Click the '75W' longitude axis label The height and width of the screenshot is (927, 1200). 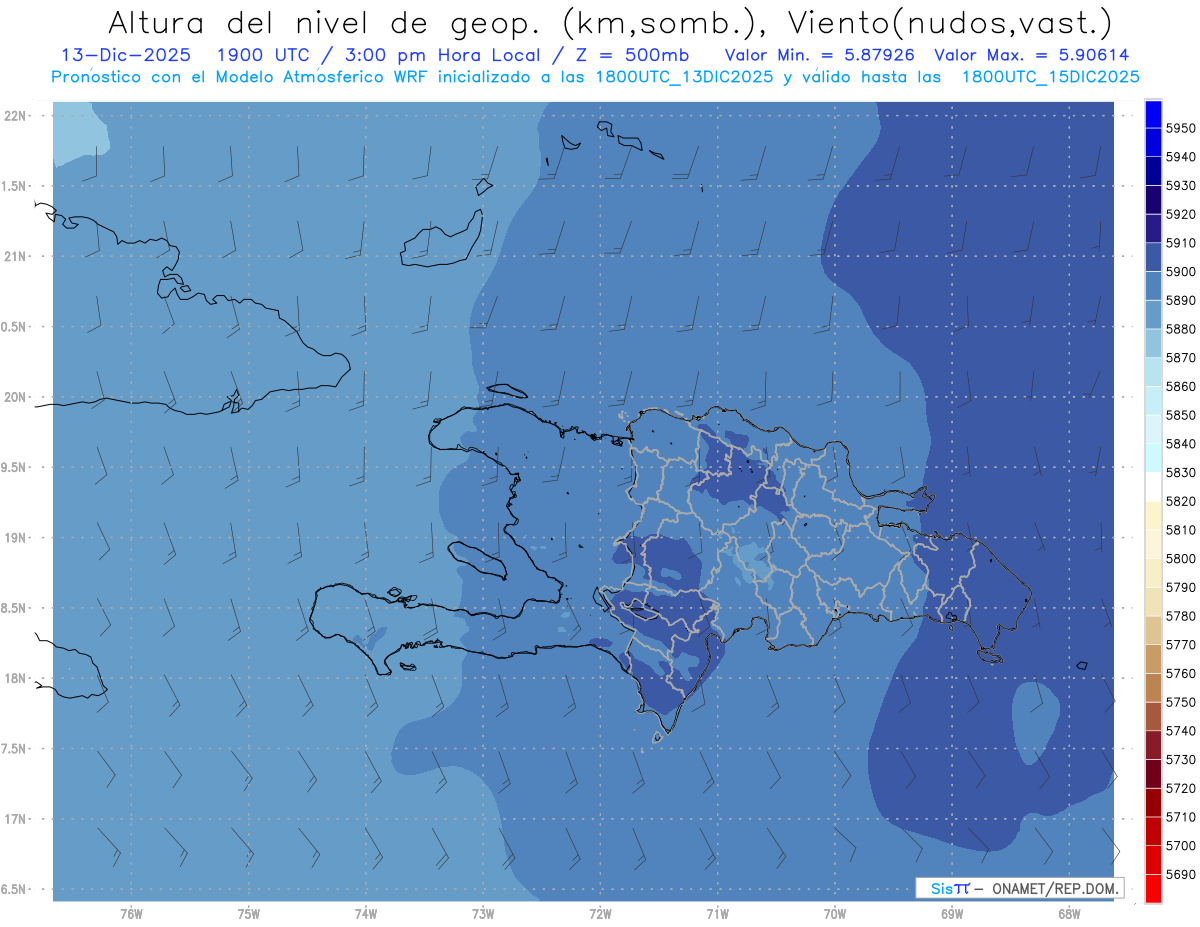[249, 914]
